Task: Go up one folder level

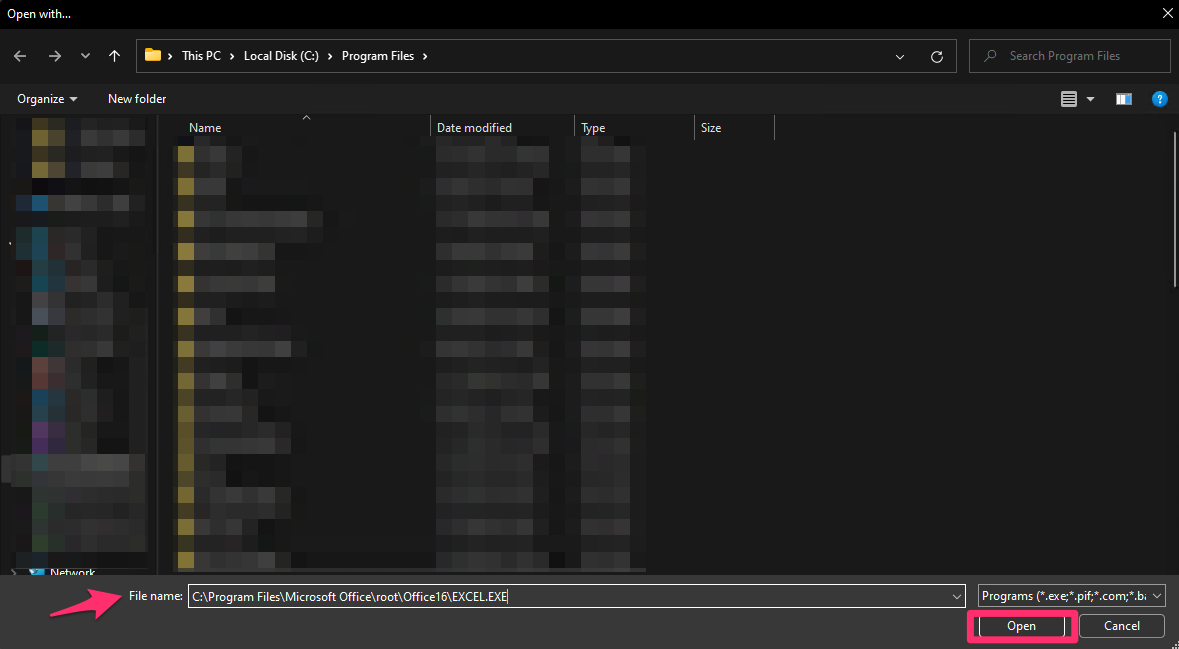Action: click(x=115, y=56)
